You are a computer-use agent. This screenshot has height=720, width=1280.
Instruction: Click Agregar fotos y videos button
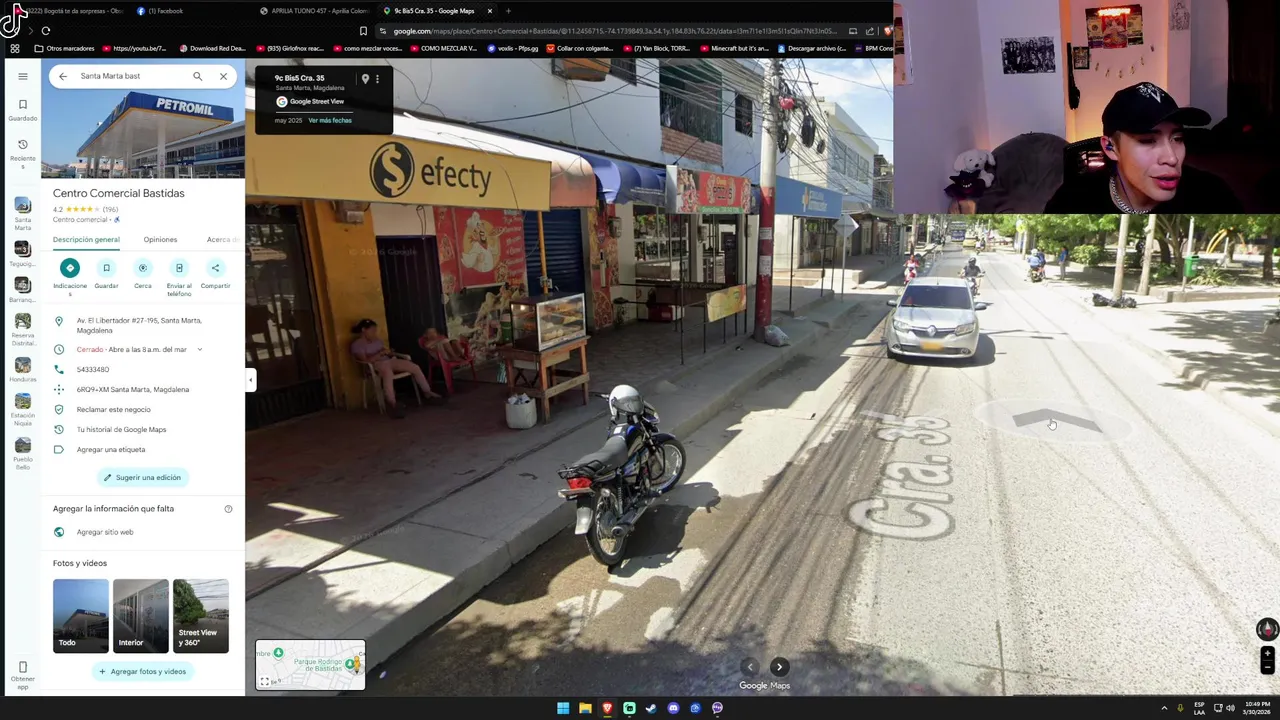[142, 671]
